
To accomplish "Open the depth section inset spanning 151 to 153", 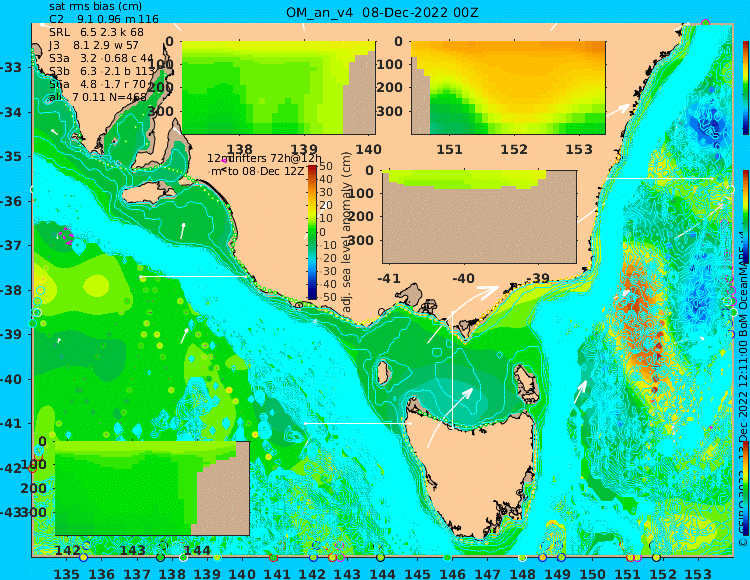I will [508, 88].
